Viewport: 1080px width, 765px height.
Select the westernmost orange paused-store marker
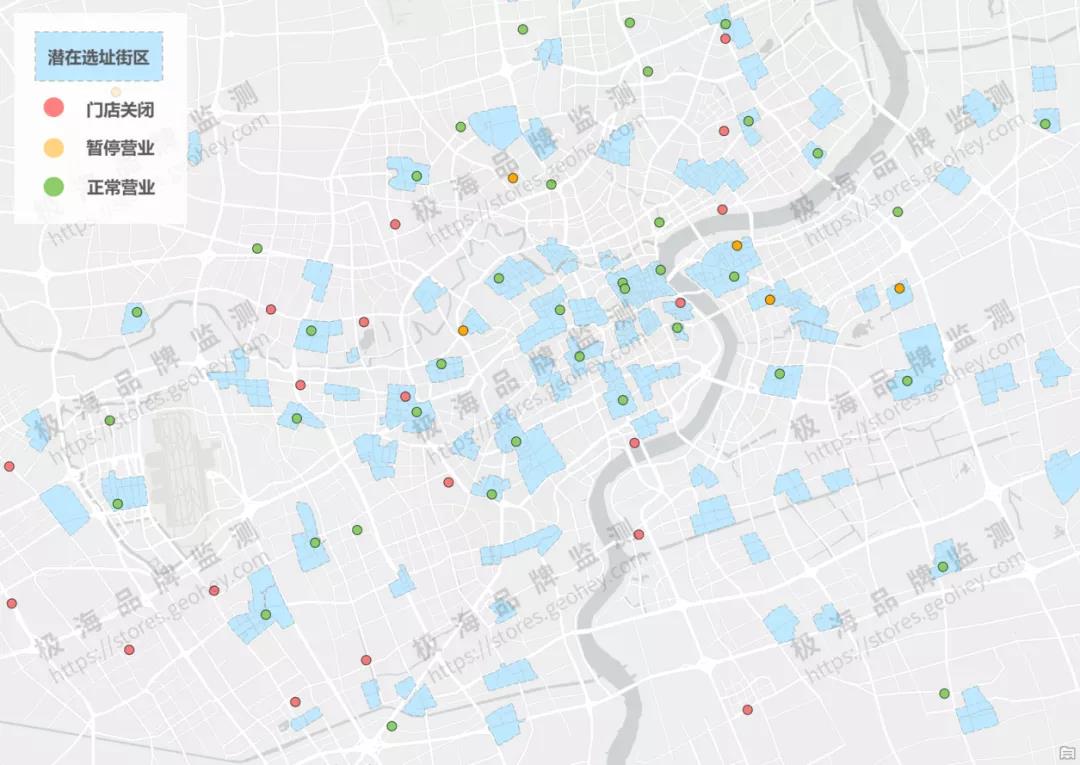tap(463, 330)
